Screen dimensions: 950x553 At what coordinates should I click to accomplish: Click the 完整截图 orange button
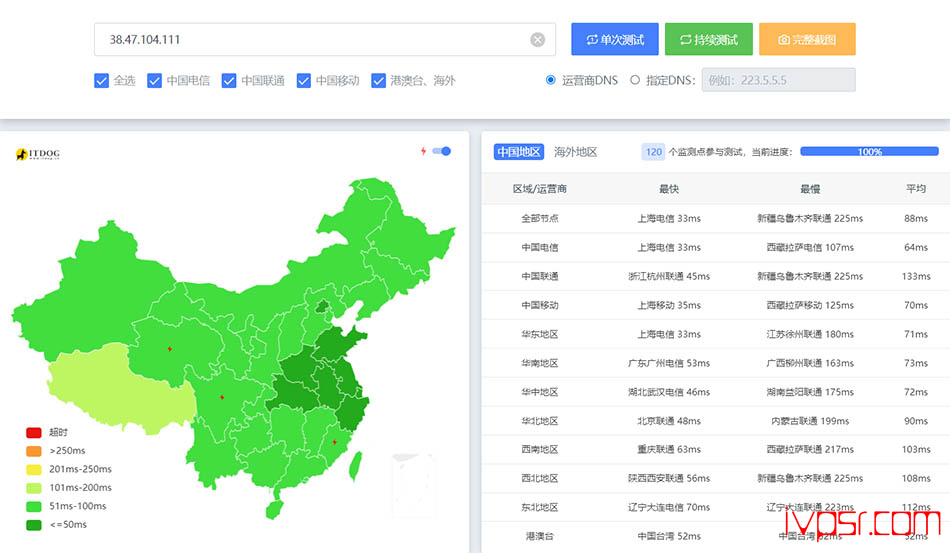(x=806, y=40)
